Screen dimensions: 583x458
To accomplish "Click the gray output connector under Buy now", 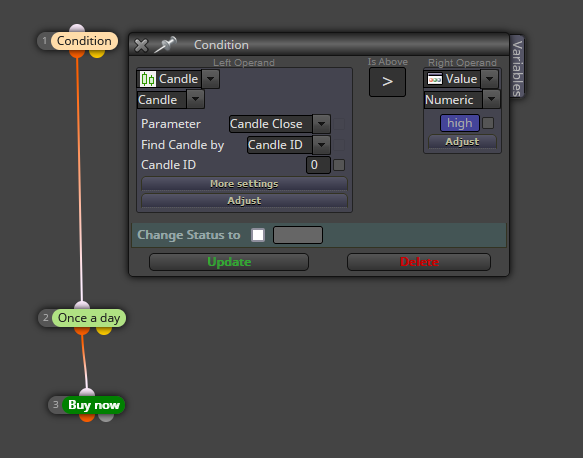I will (106, 417).
